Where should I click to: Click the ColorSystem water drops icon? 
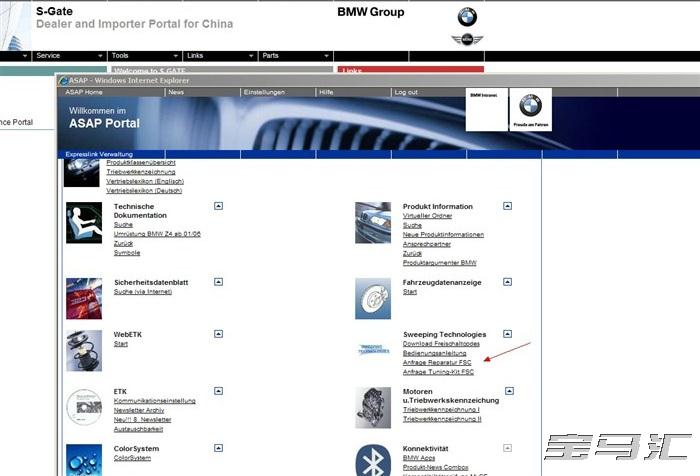tap(84, 460)
